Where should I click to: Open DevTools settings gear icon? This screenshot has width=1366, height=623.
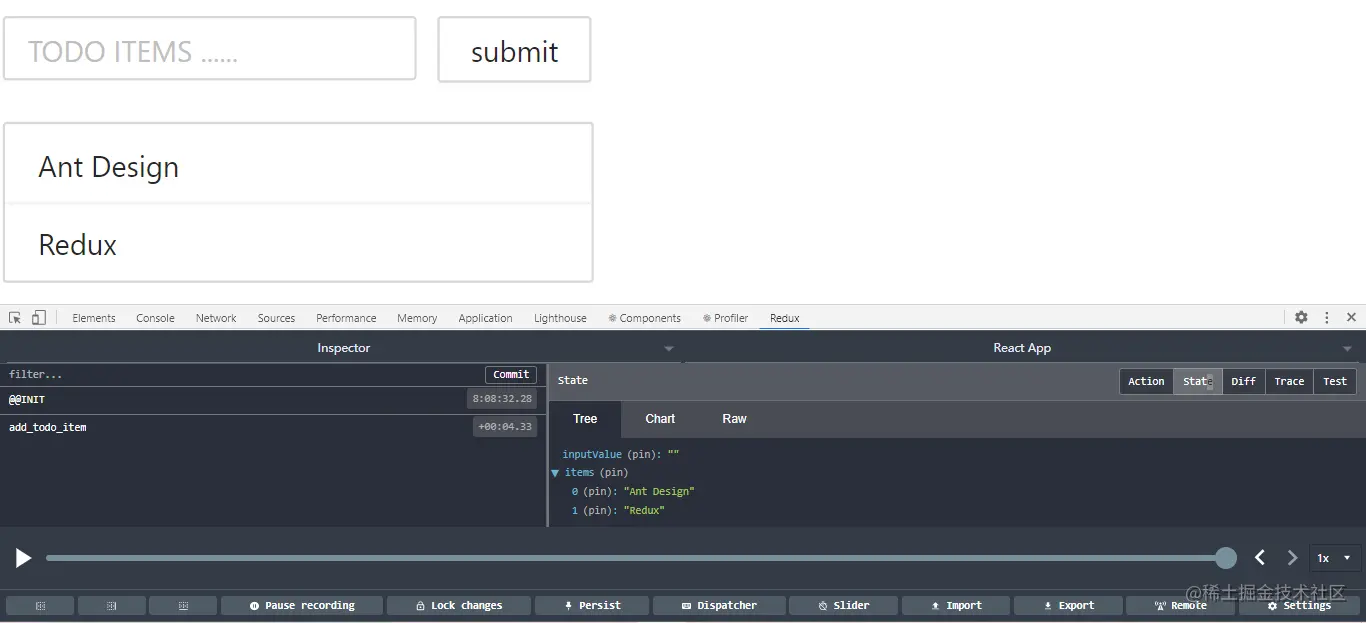[1301, 317]
